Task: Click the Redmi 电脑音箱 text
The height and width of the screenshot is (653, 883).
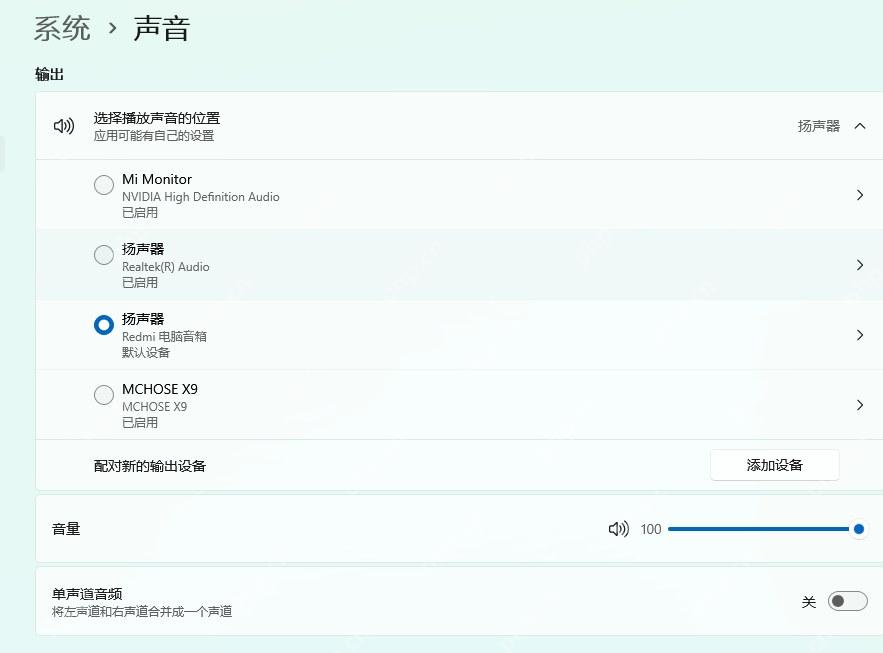Action: coord(164,337)
